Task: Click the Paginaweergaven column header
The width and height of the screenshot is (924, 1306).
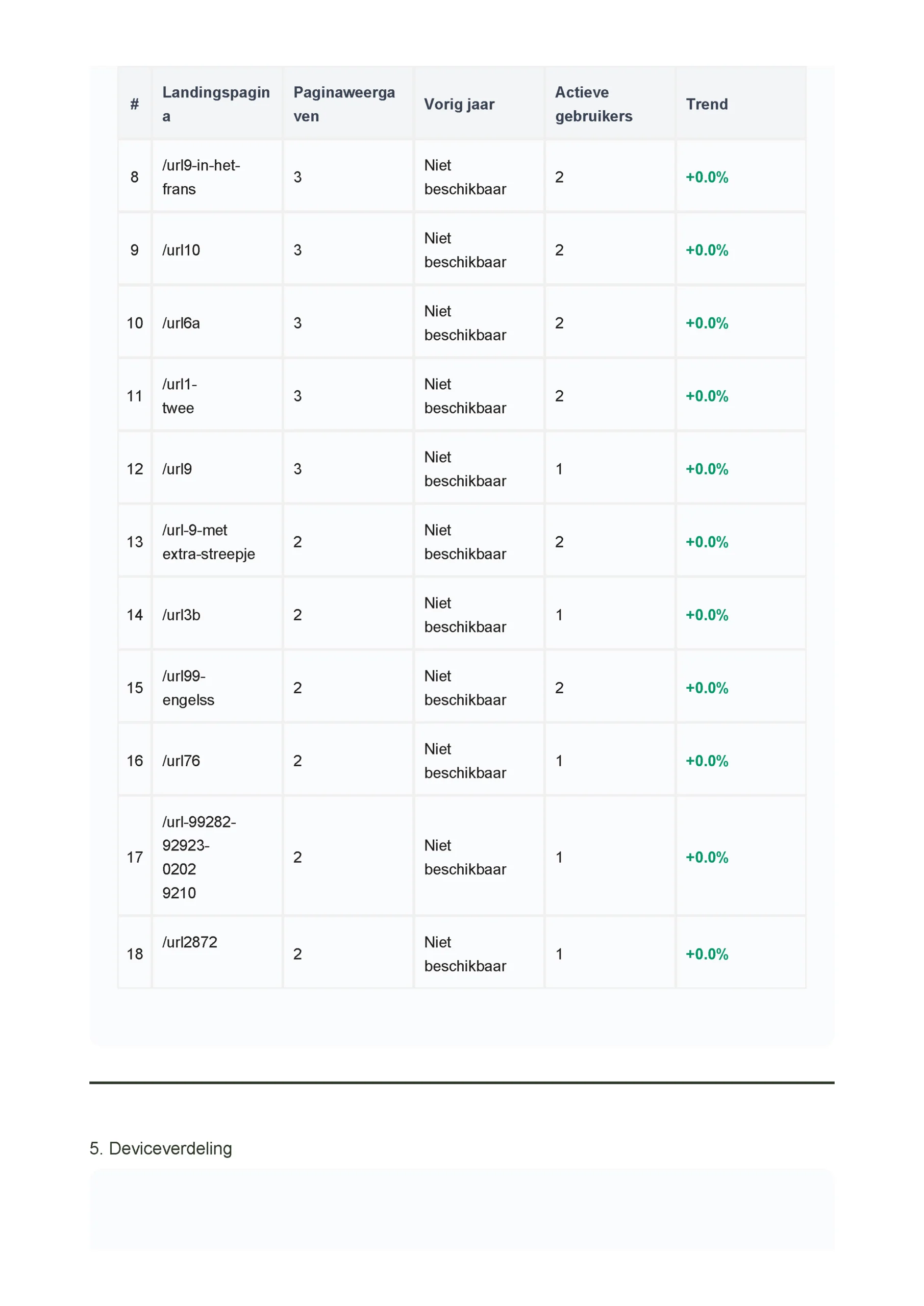Action: tap(344, 104)
